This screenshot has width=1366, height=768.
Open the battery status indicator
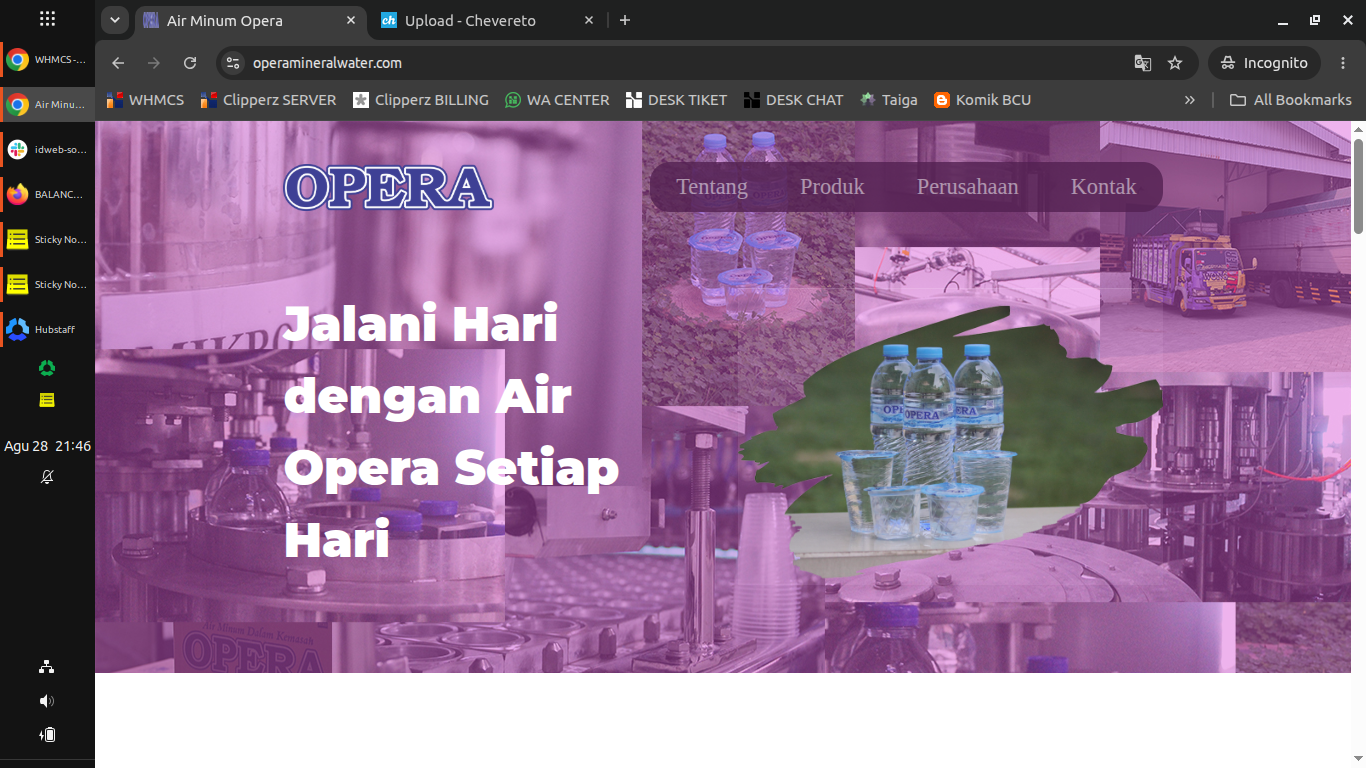pos(47,735)
